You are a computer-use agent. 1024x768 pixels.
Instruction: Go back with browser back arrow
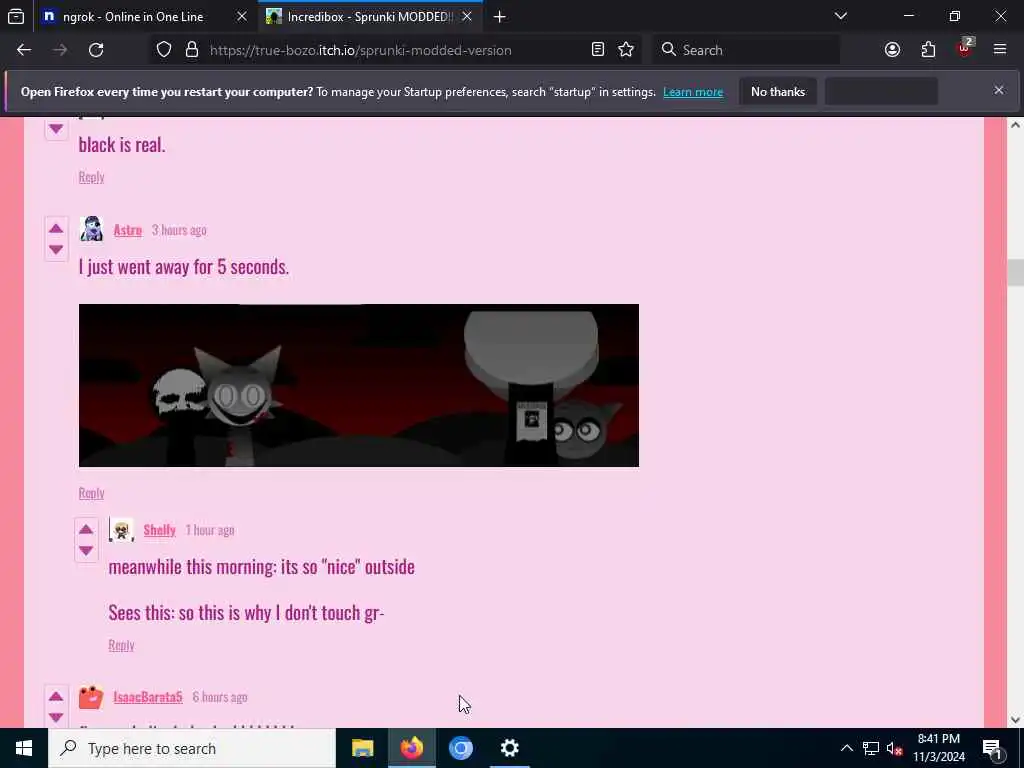point(24,50)
